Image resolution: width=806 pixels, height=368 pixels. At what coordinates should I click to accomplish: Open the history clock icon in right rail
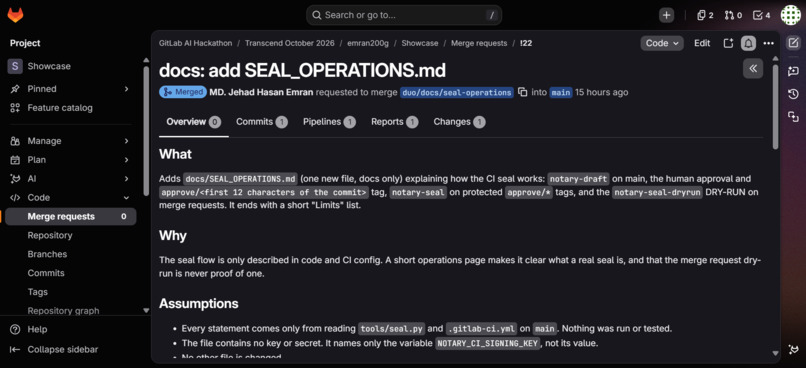click(x=793, y=94)
